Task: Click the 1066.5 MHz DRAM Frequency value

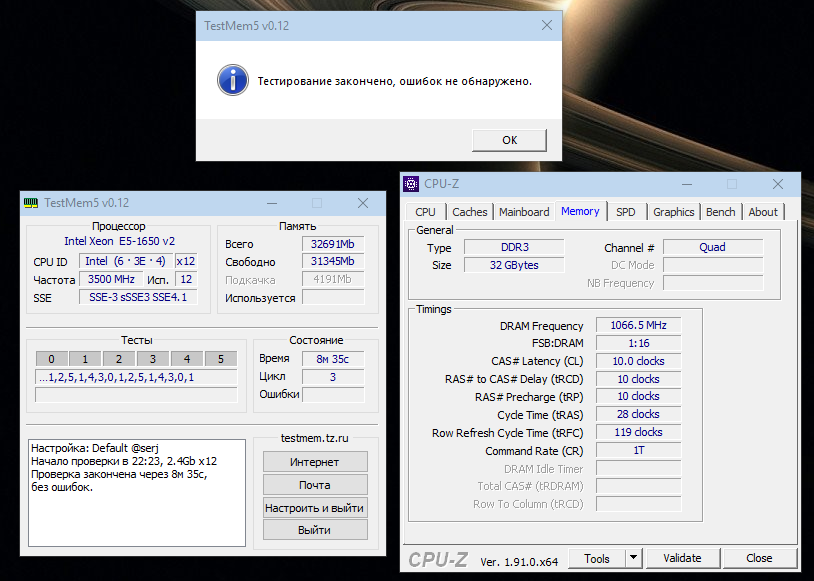Action: click(x=639, y=325)
